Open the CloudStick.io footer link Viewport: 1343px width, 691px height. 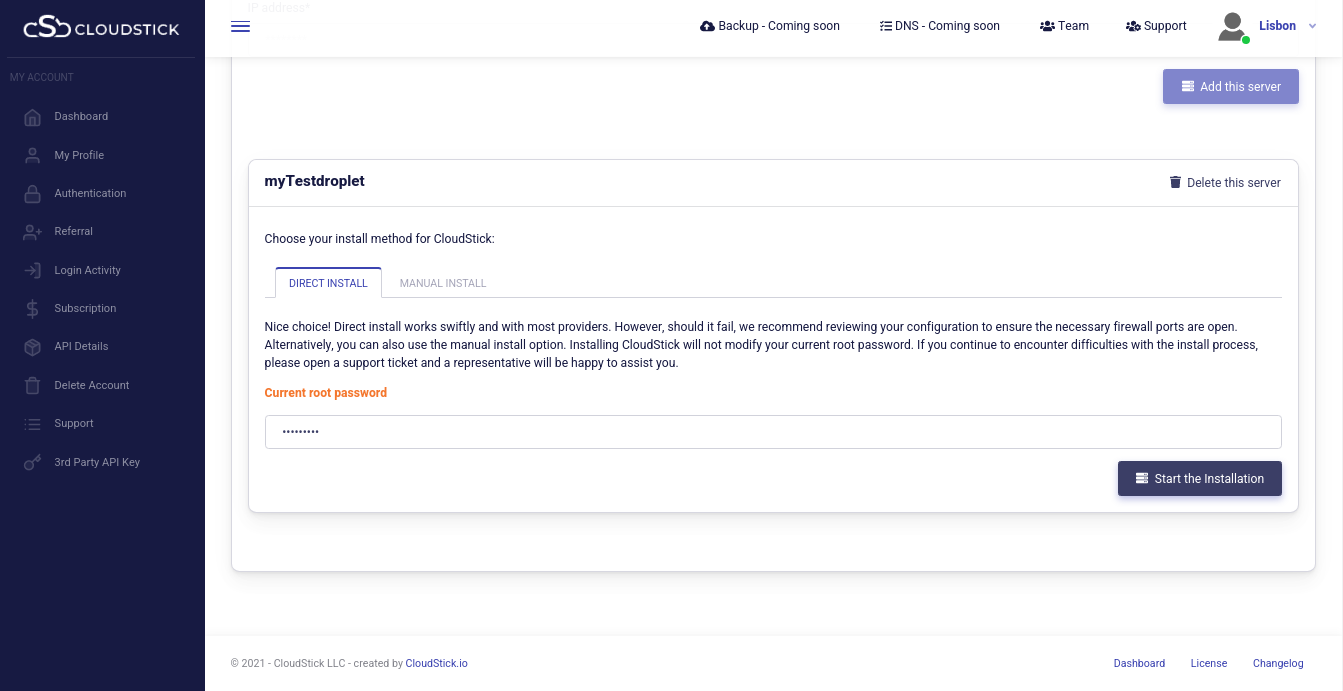pyautogui.click(x=436, y=663)
